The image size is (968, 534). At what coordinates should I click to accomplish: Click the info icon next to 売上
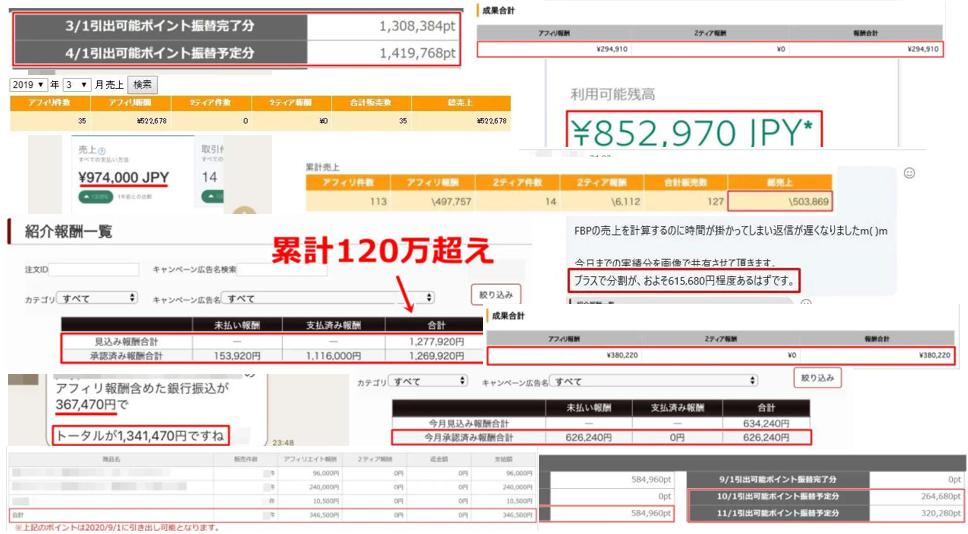102,151
